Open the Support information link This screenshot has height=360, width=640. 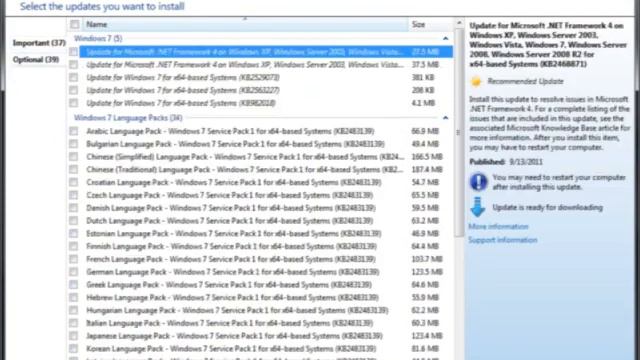503,240
